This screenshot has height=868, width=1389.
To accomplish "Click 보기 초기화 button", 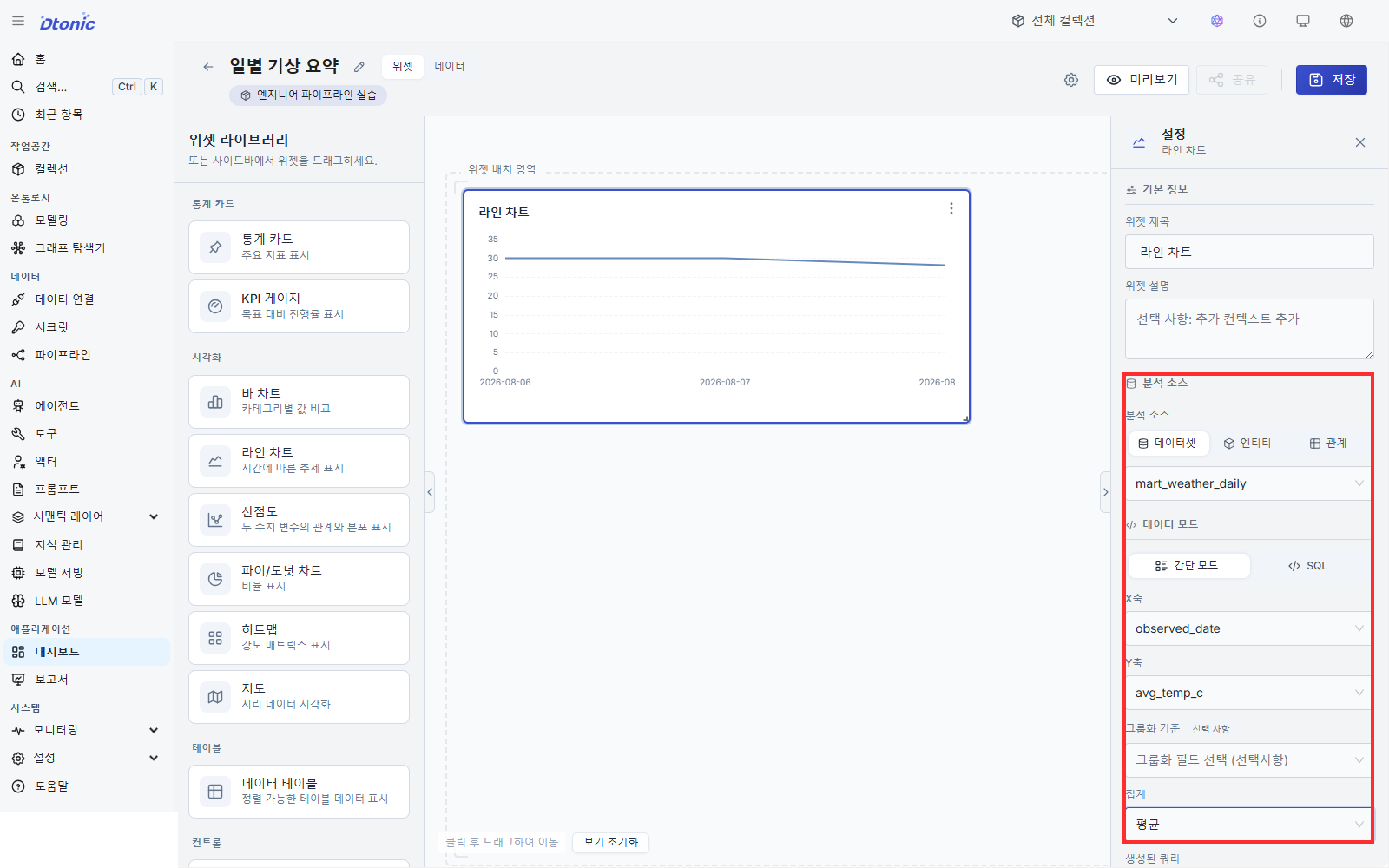I will 611,842.
